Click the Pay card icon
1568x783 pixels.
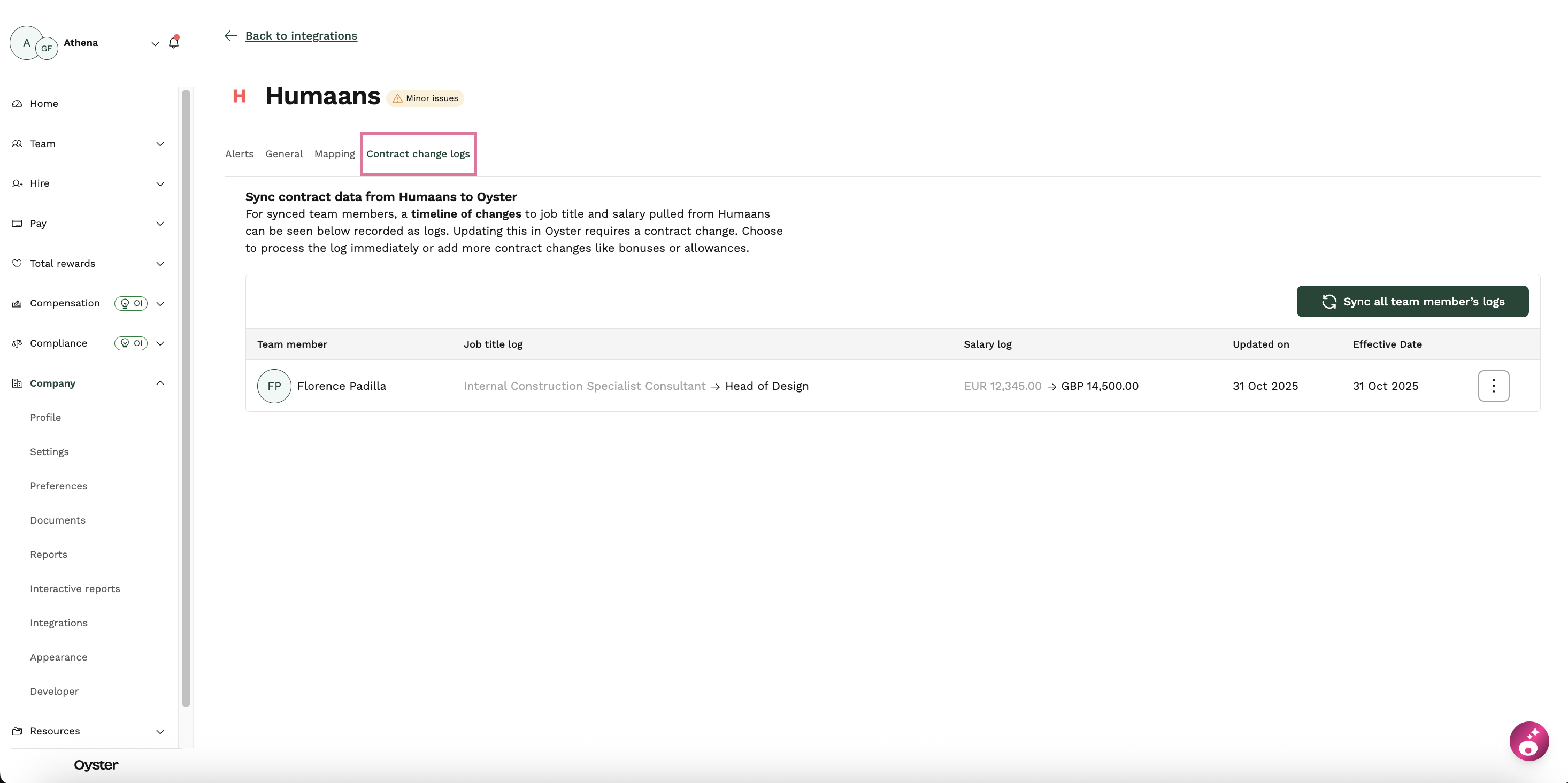(17, 224)
